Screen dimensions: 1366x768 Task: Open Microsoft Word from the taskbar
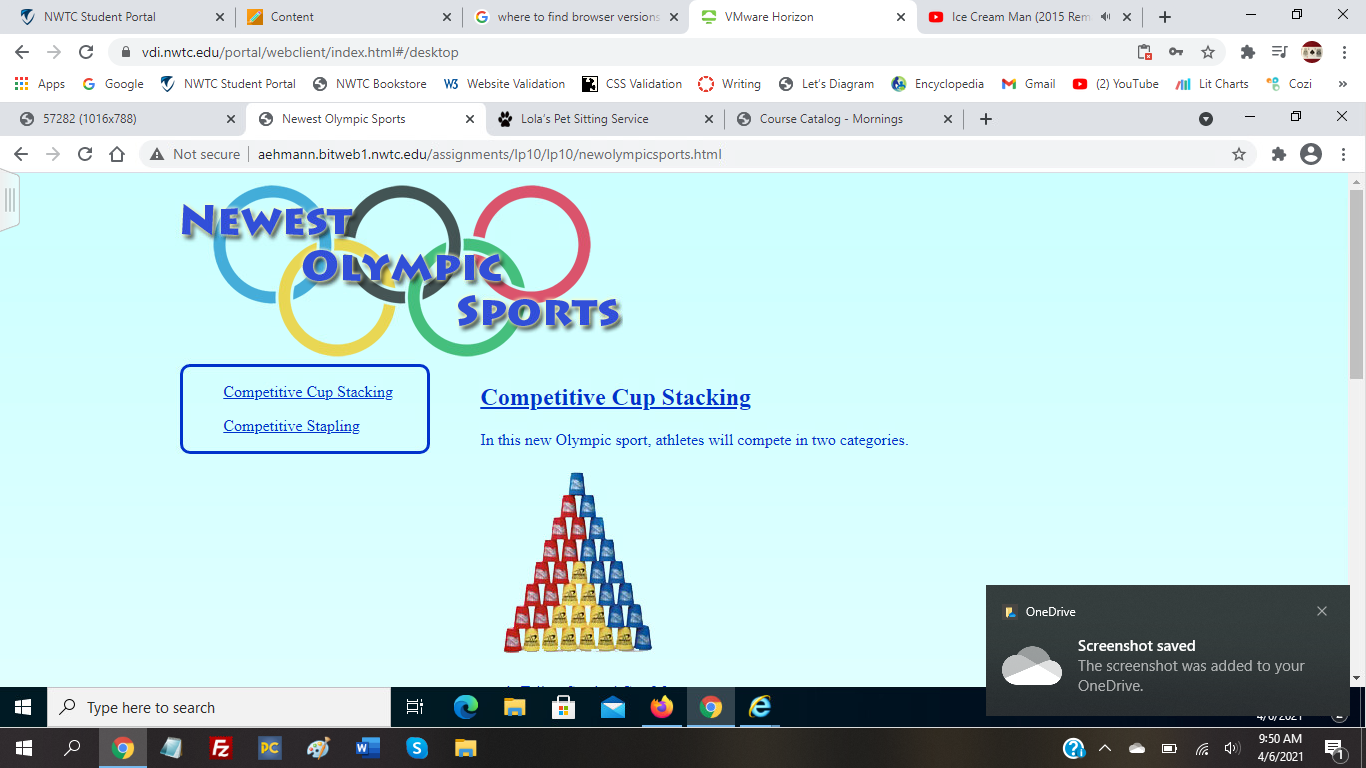coord(367,747)
